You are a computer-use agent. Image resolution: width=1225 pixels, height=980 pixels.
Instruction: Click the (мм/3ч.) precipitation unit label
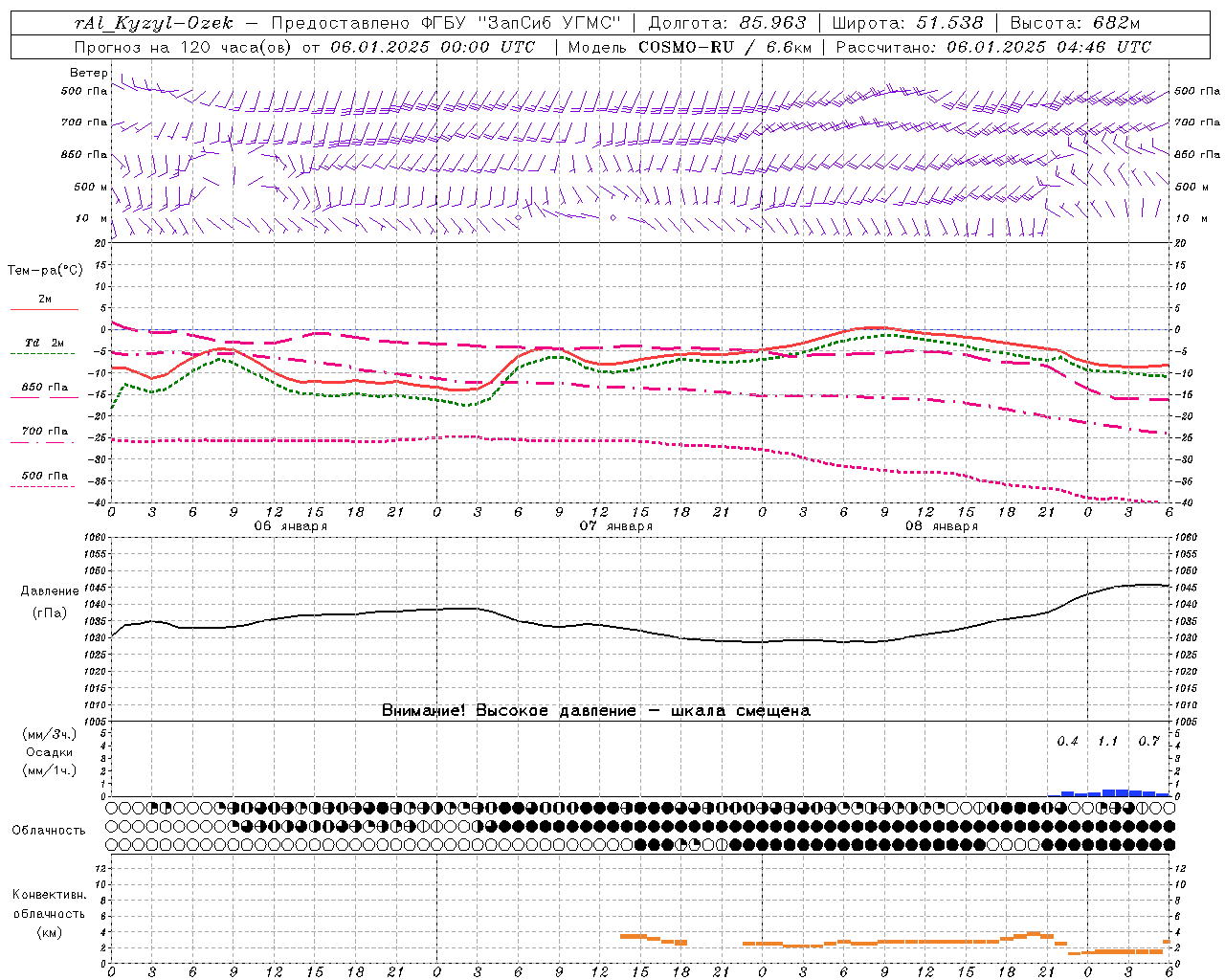(x=50, y=734)
